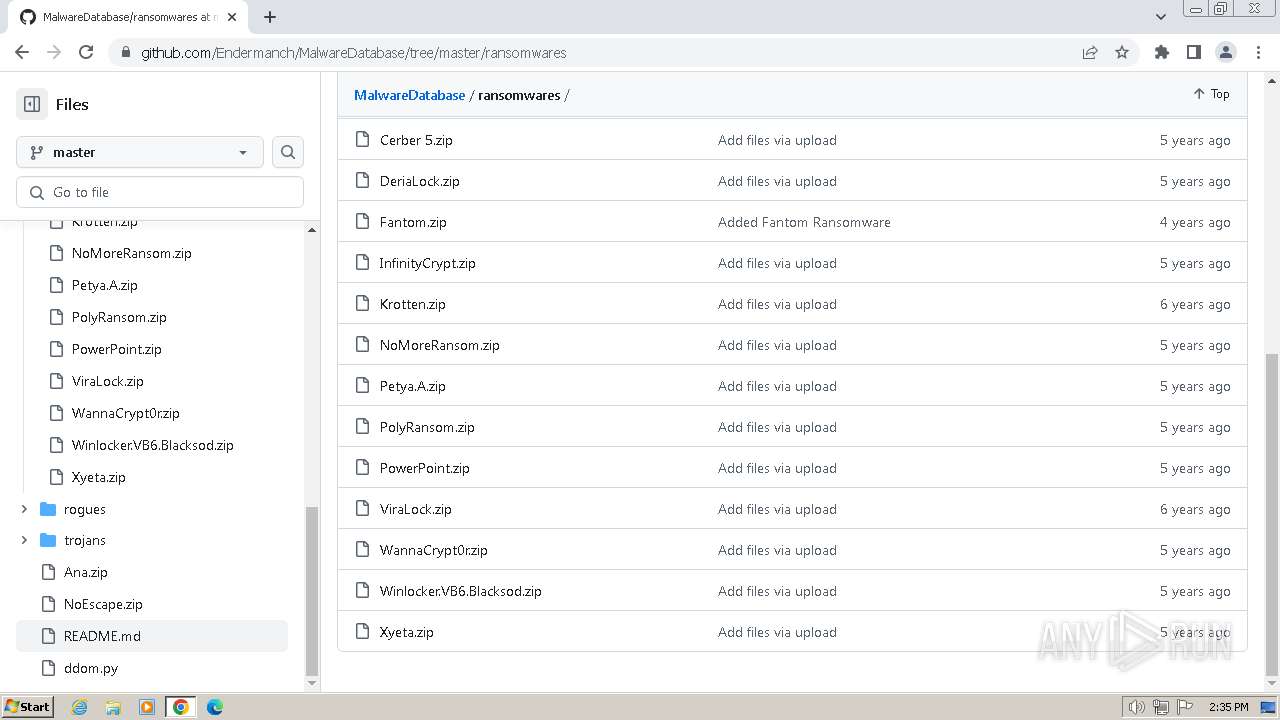
Task: Click file icon beside main ViraLock.zip
Action: coord(363,509)
